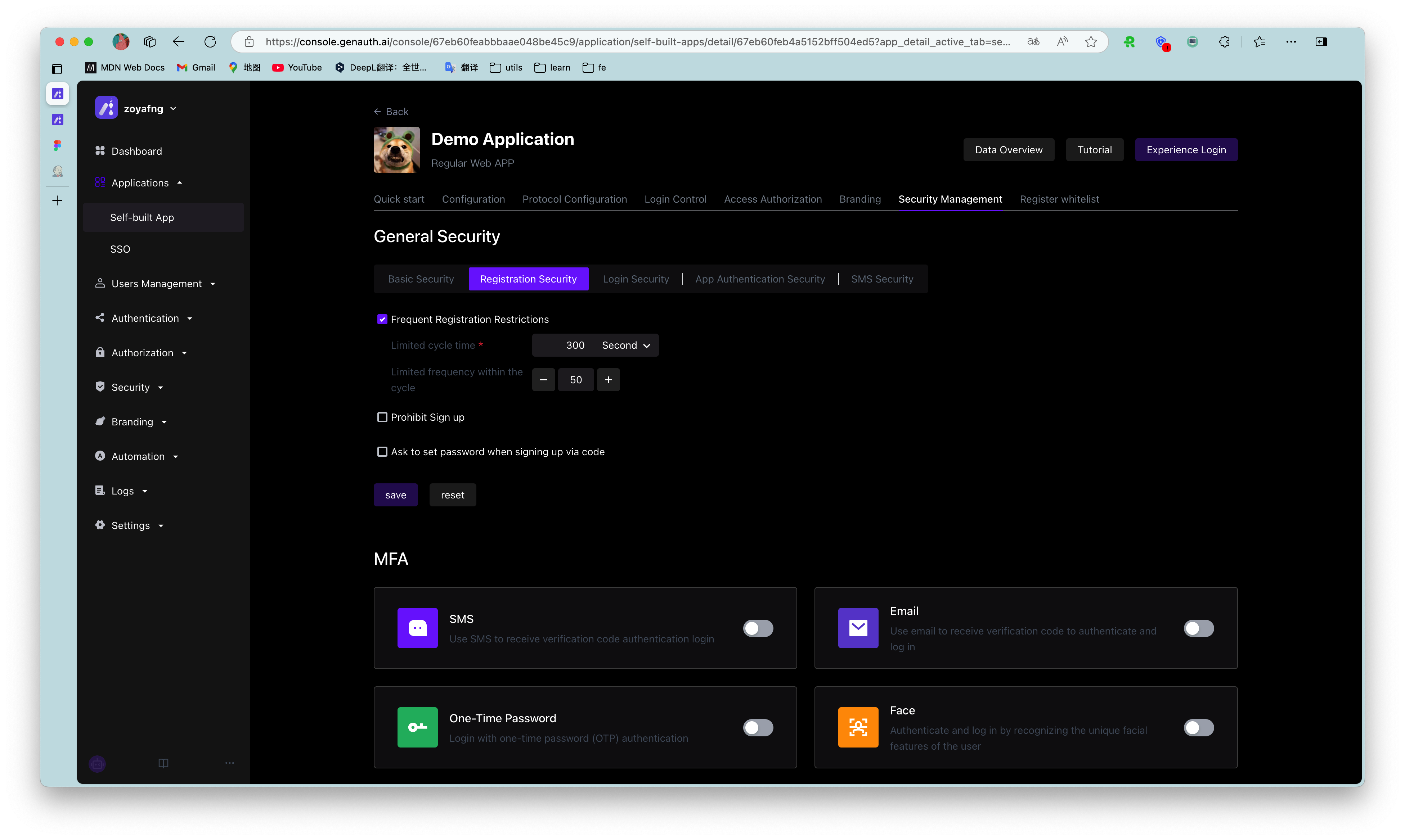Image resolution: width=1405 pixels, height=840 pixels.
Task: Open browser extensions puzzle icon
Action: tap(1224, 41)
